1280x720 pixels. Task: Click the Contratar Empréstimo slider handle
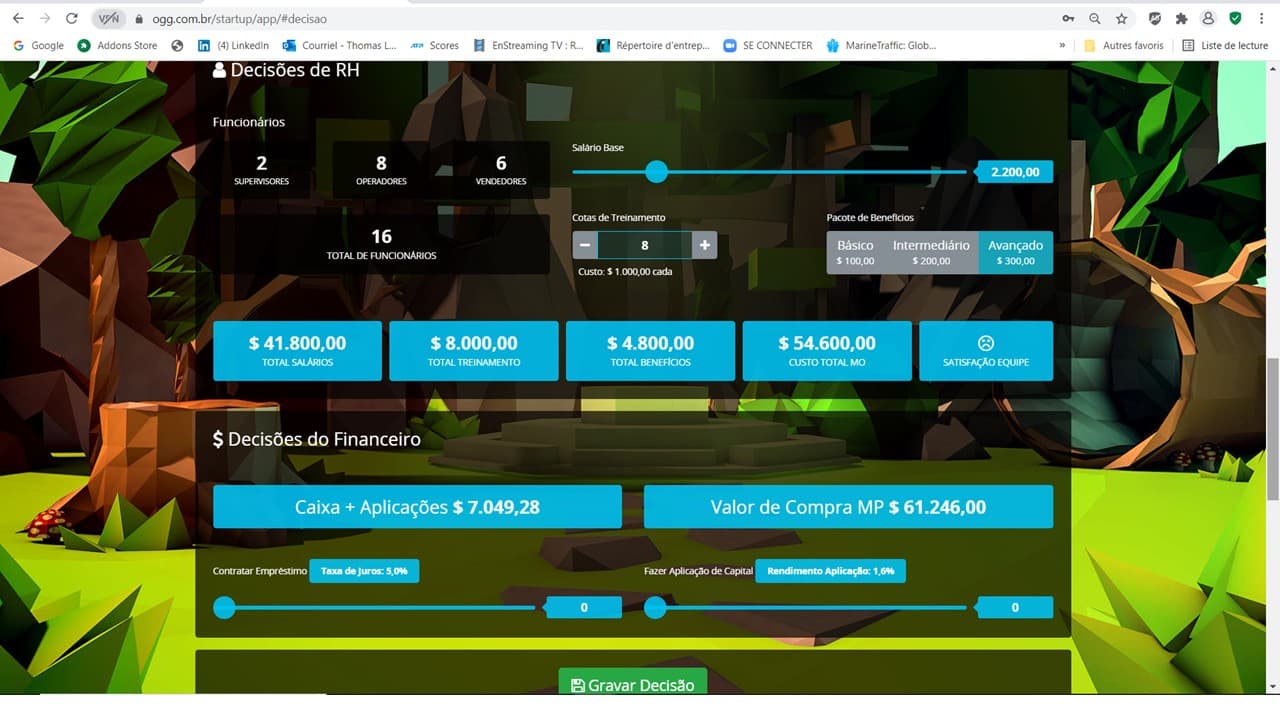tap(225, 607)
